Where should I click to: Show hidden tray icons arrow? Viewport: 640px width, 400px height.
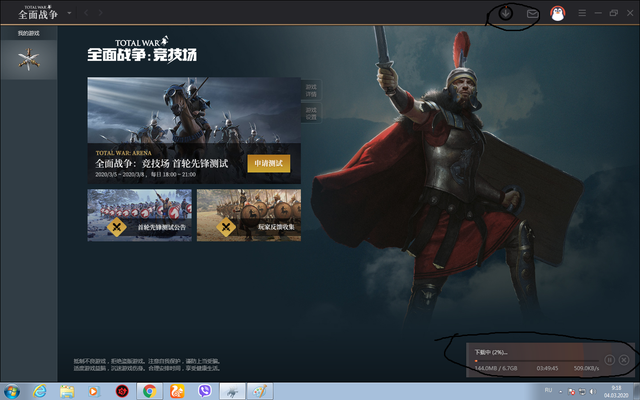(560, 392)
